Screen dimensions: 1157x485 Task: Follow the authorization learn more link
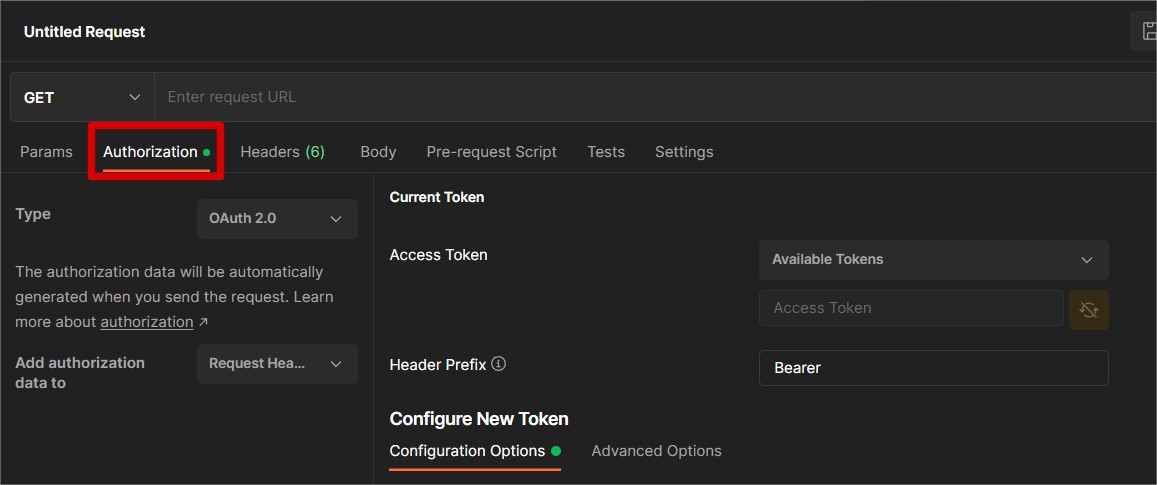[147, 322]
